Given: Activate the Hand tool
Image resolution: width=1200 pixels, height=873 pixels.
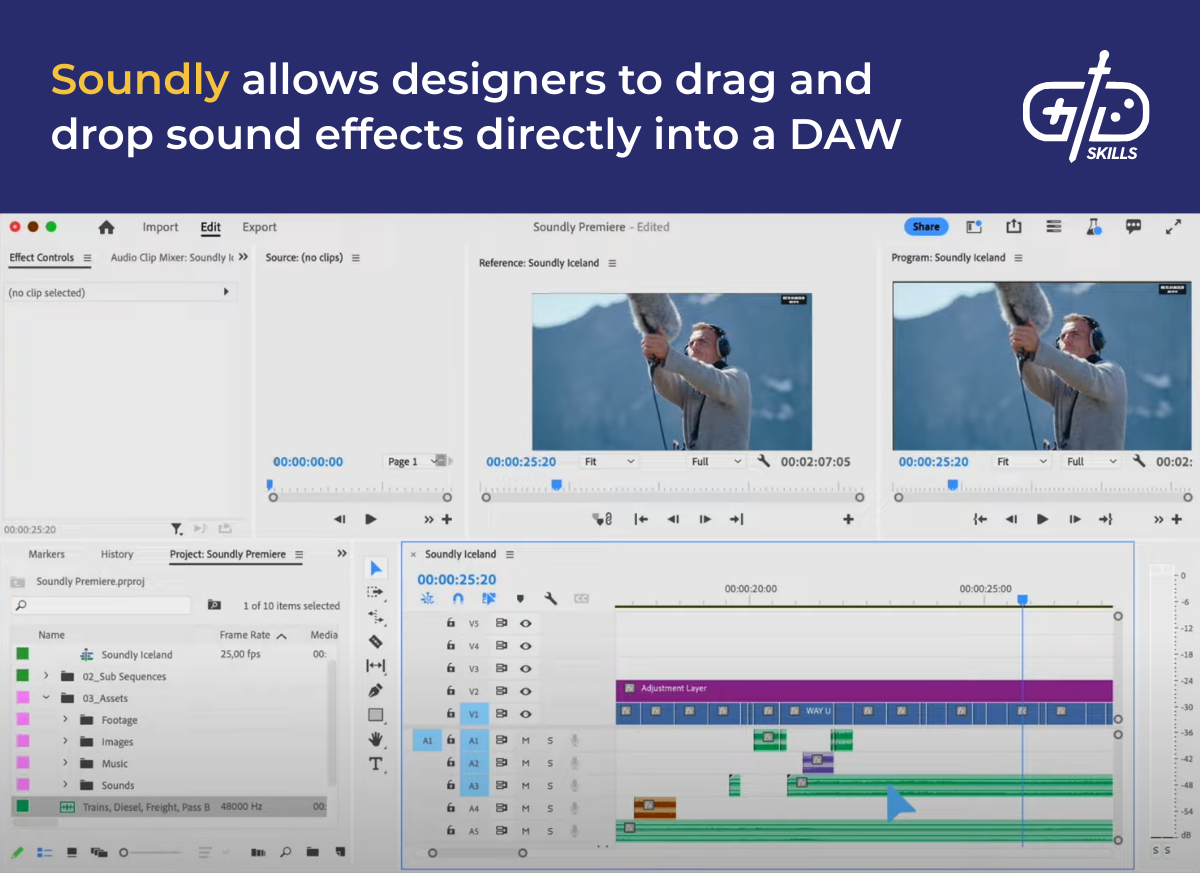Looking at the screenshot, I should tap(376, 740).
